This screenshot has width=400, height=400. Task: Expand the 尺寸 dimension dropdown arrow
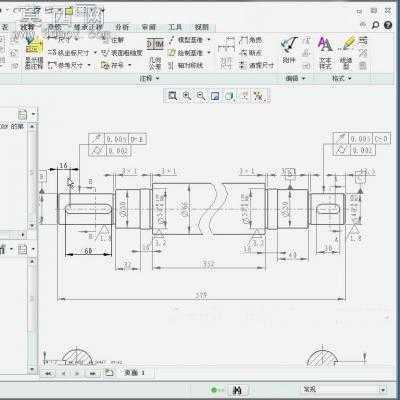76,40
